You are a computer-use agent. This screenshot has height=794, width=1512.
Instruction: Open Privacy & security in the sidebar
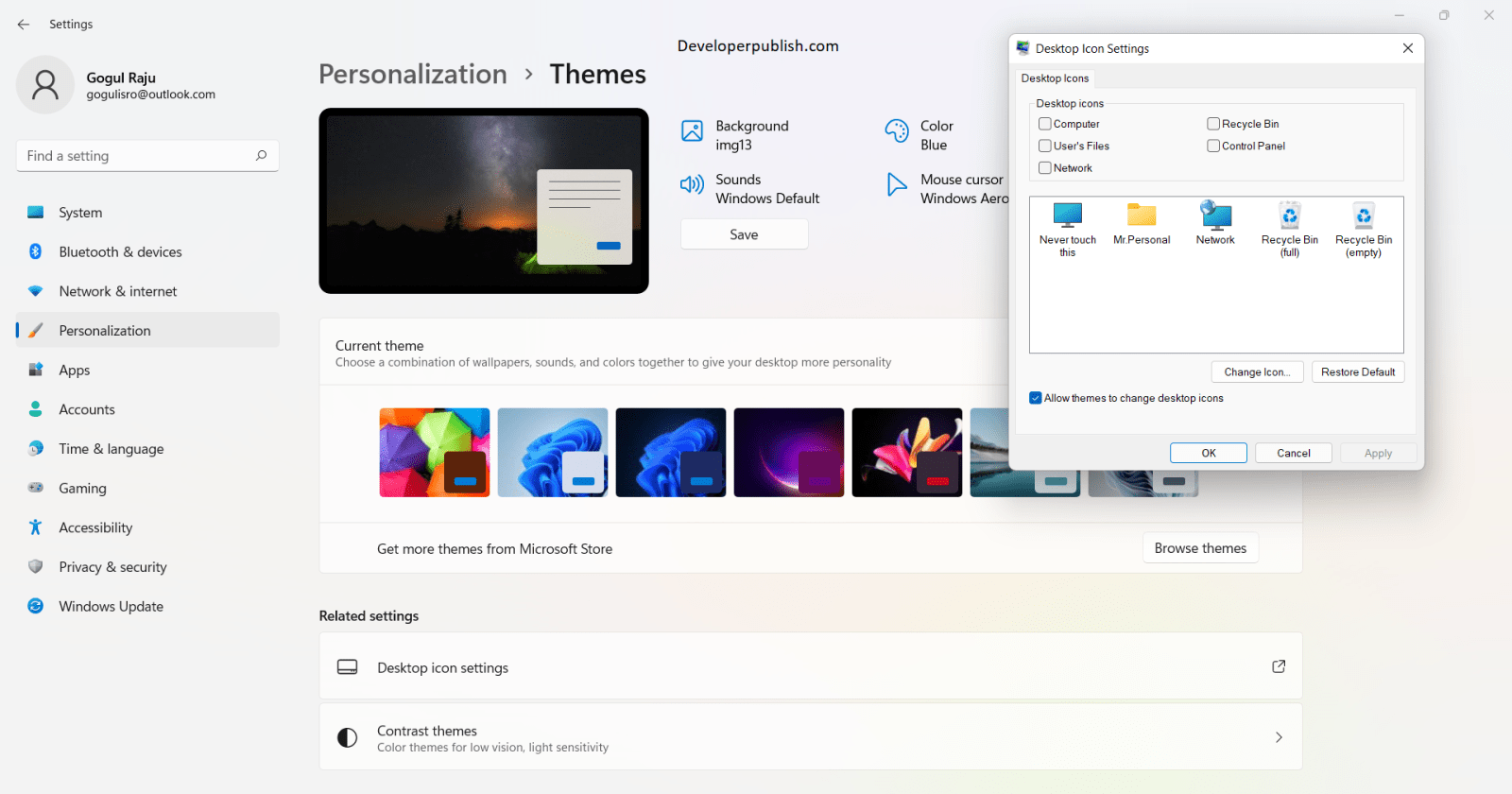pyautogui.click(x=147, y=567)
